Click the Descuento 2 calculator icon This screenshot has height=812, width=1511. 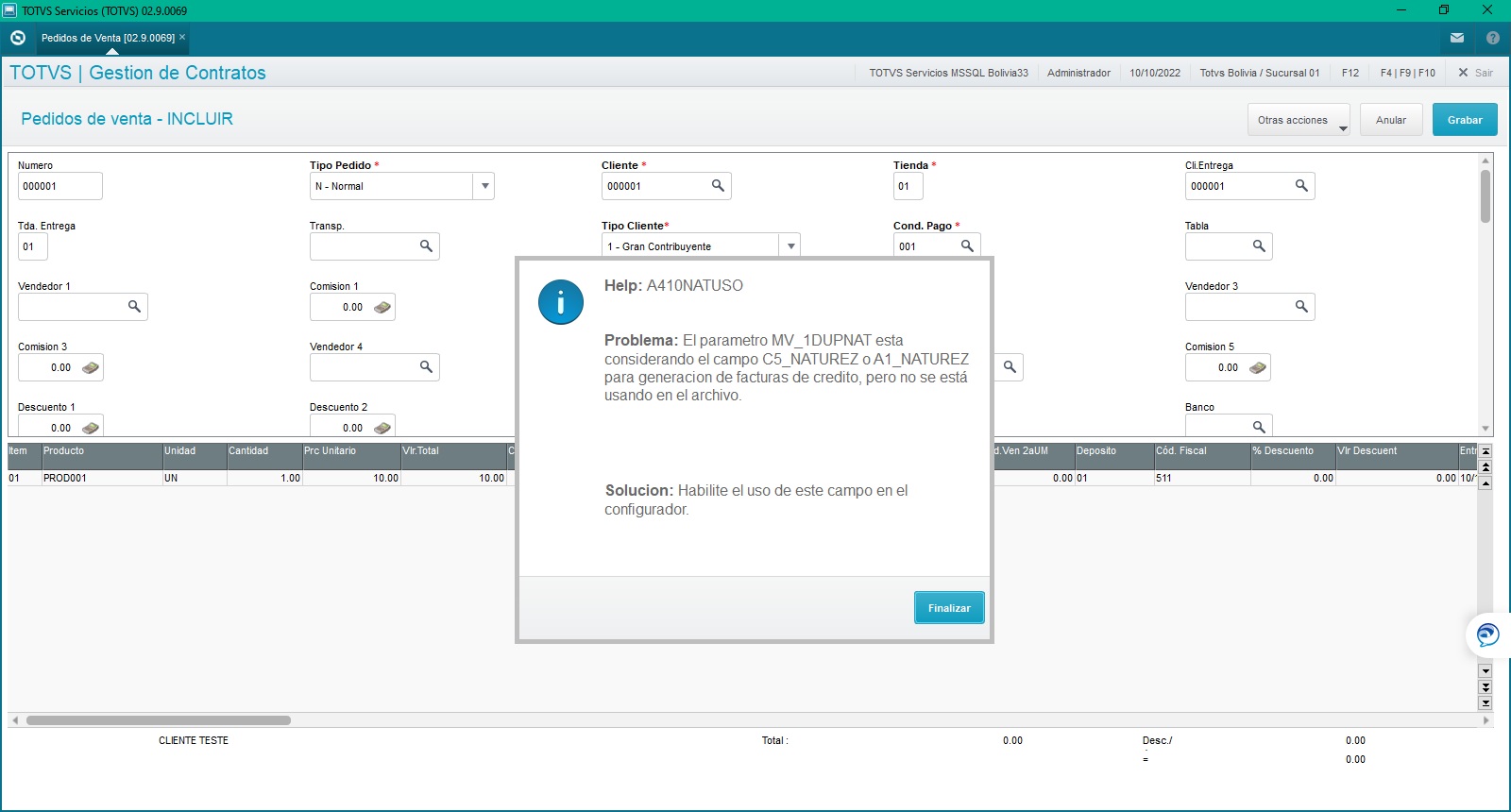pyautogui.click(x=382, y=428)
